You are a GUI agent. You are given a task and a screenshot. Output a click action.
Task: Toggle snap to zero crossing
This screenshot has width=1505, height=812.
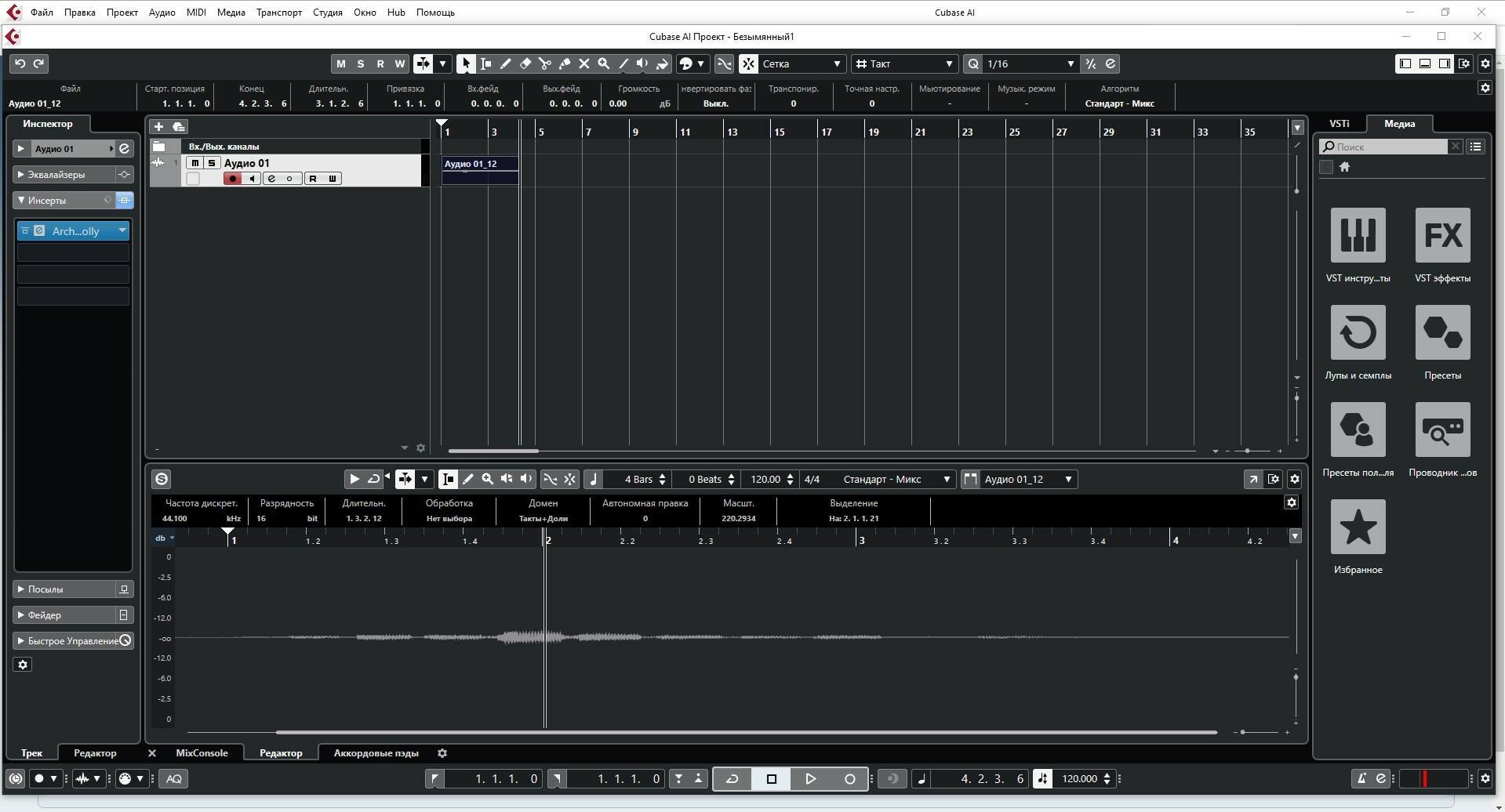[x=724, y=63]
